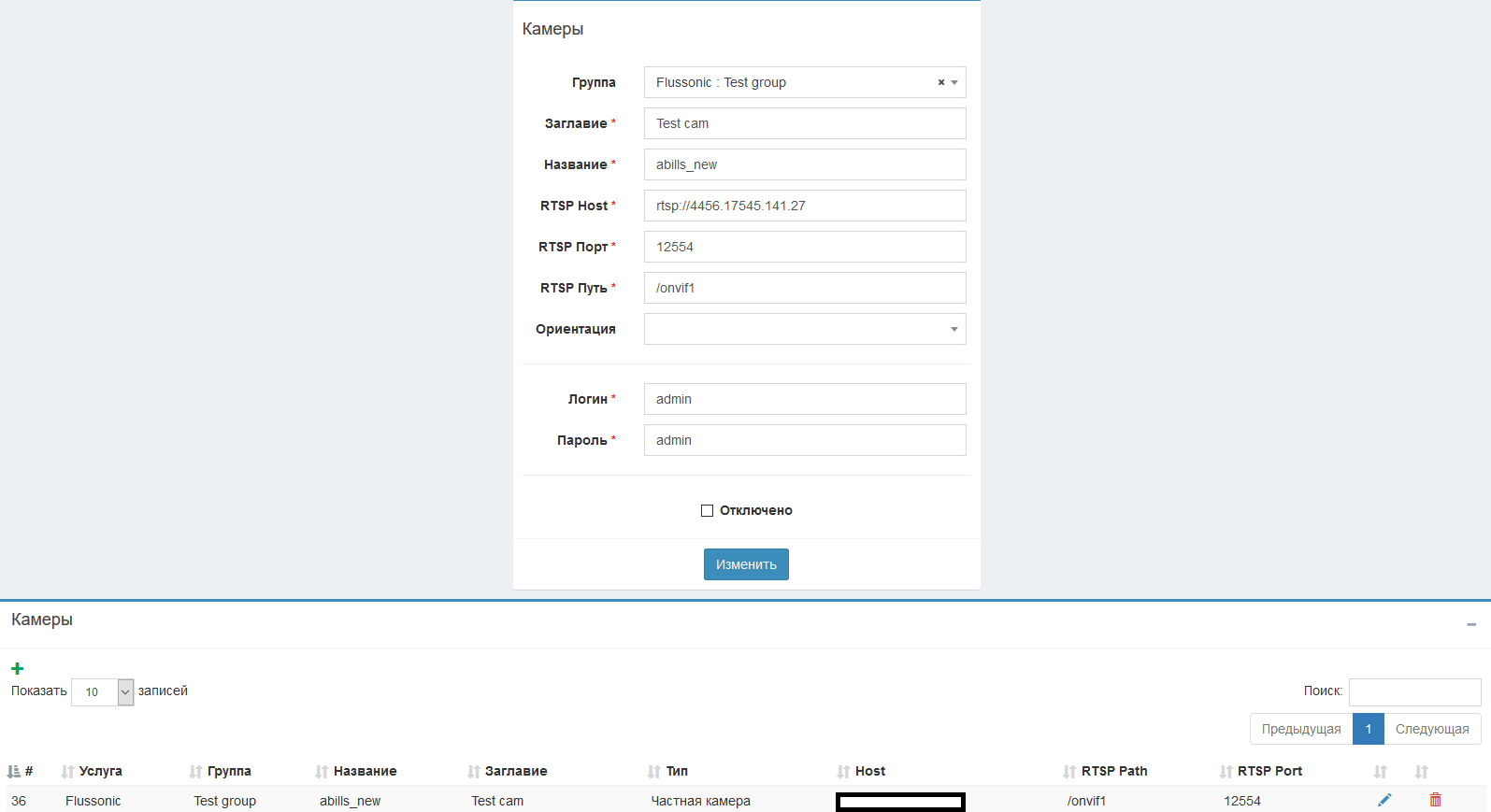Click the Следующая pagination button
Image resolution: width=1491 pixels, height=812 pixels.
(1431, 729)
